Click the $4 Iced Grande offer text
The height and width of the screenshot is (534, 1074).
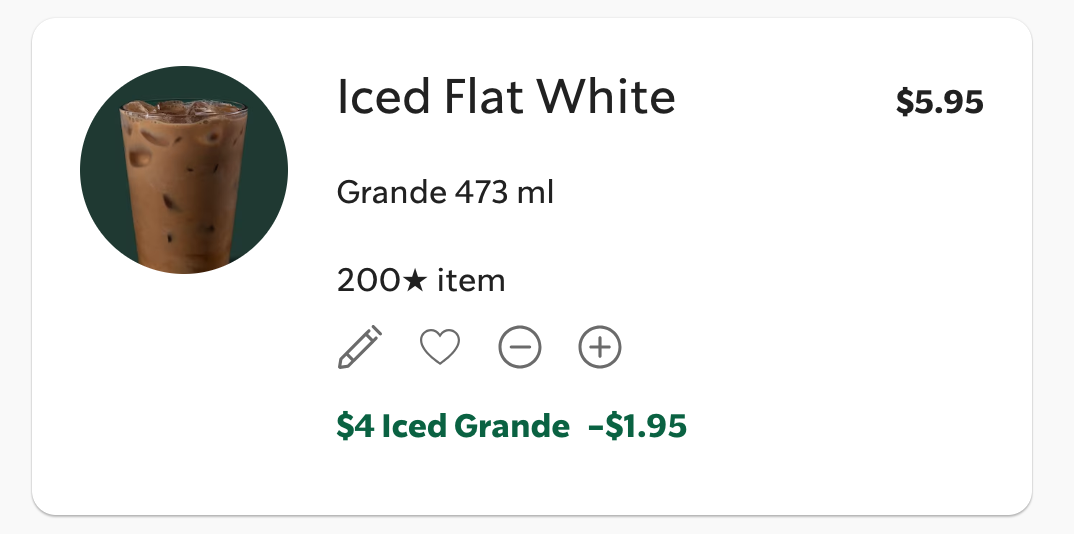[x=452, y=427]
